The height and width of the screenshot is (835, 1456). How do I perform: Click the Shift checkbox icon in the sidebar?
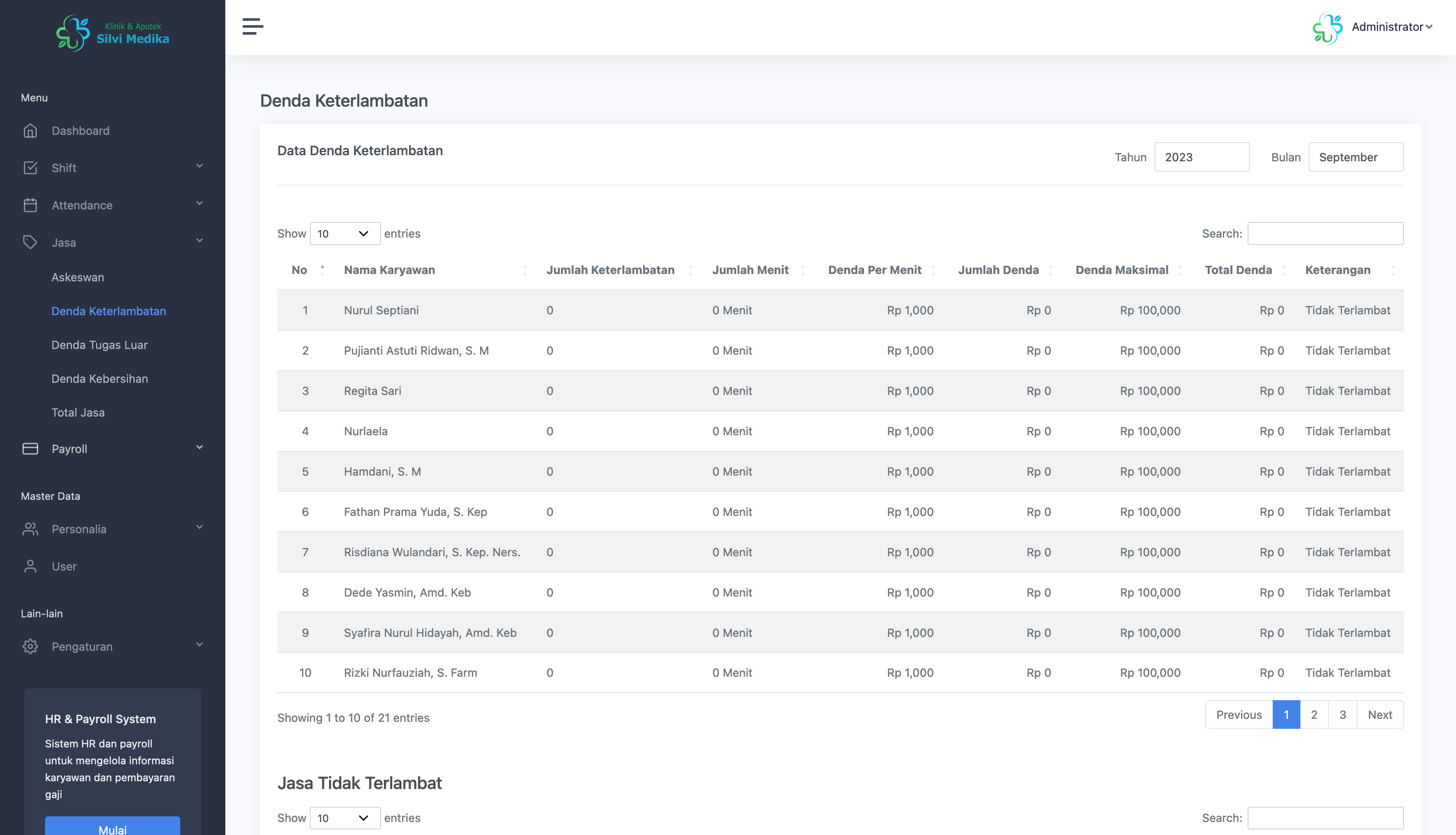30,168
